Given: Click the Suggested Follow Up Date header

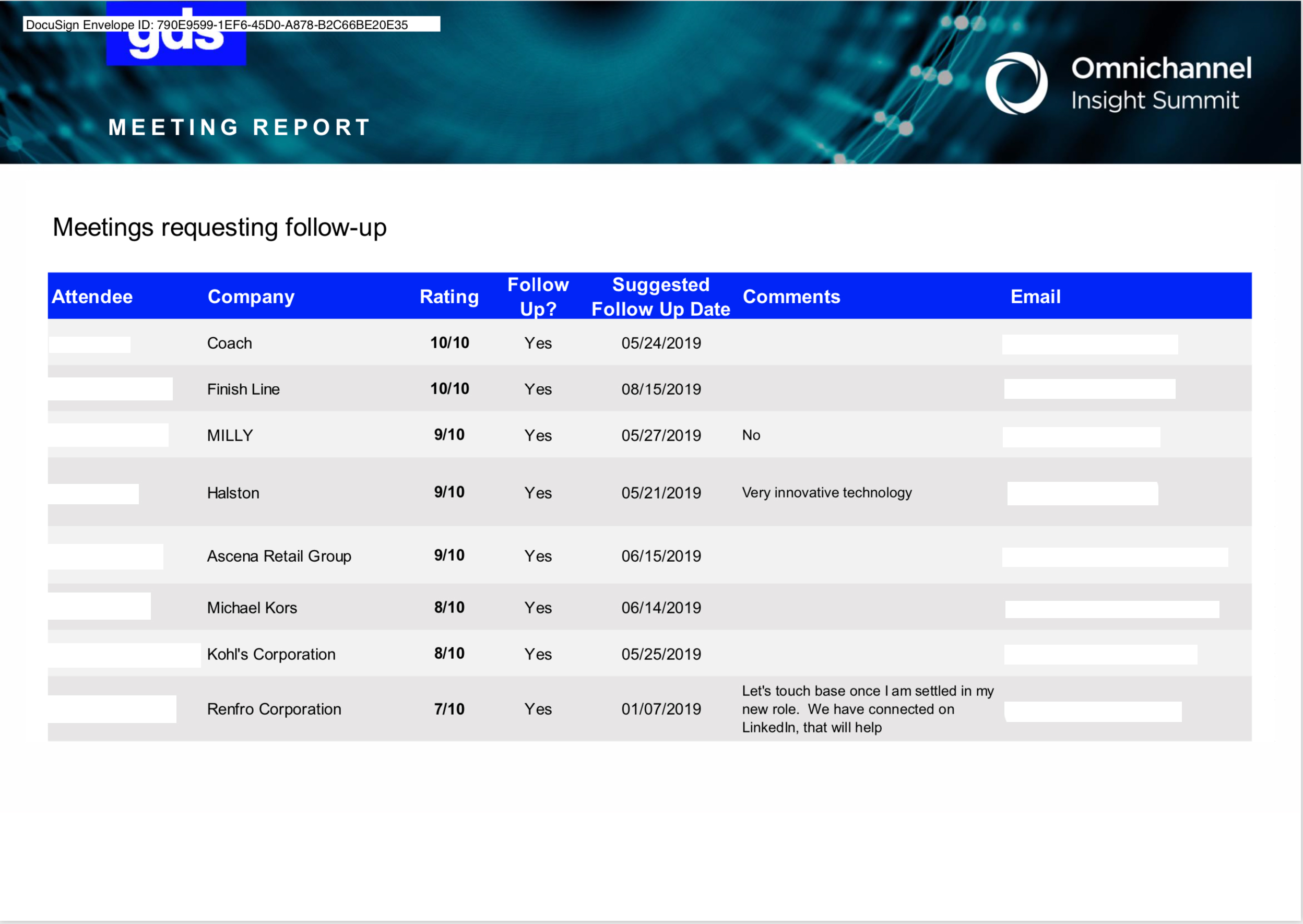Looking at the screenshot, I should 660,297.
